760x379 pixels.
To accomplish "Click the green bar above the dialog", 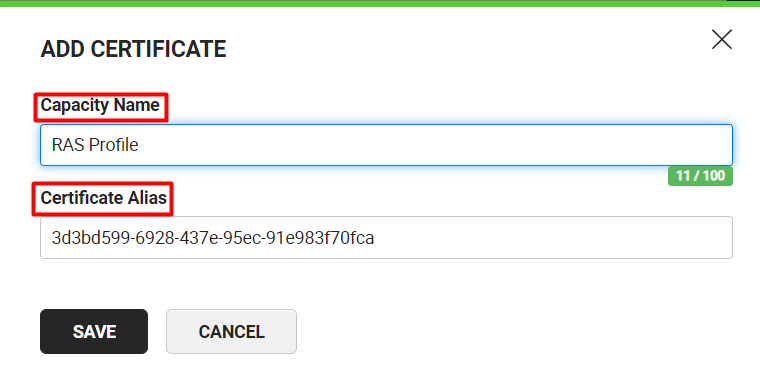I will (380, 3).
